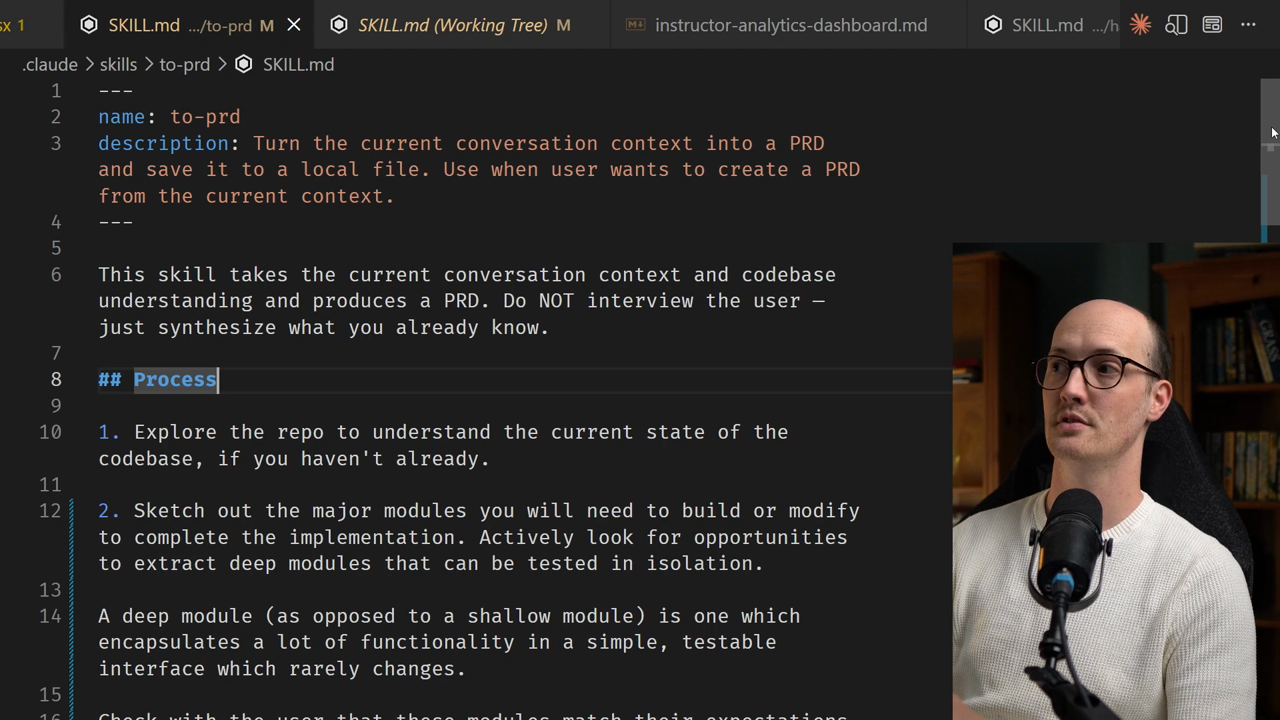Open the More Actions ellipsis menu
Screen dimensions: 1280x720
pyautogui.click(x=1248, y=25)
